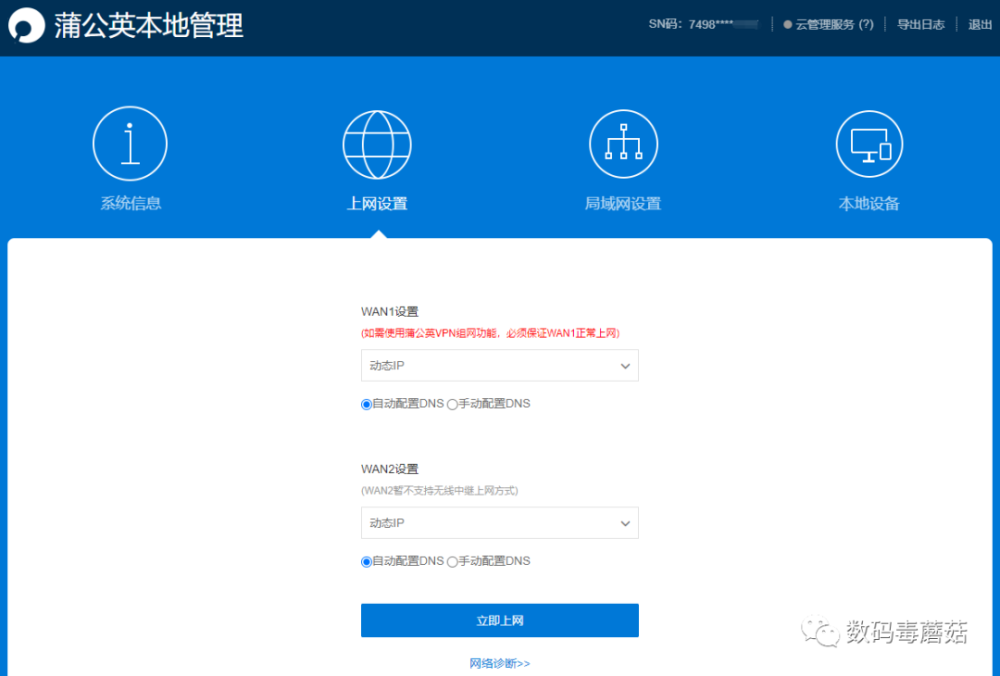Click the 立即上网 button
The width and height of the screenshot is (1000, 676).
pyautogui.click(x=499, y=621)
